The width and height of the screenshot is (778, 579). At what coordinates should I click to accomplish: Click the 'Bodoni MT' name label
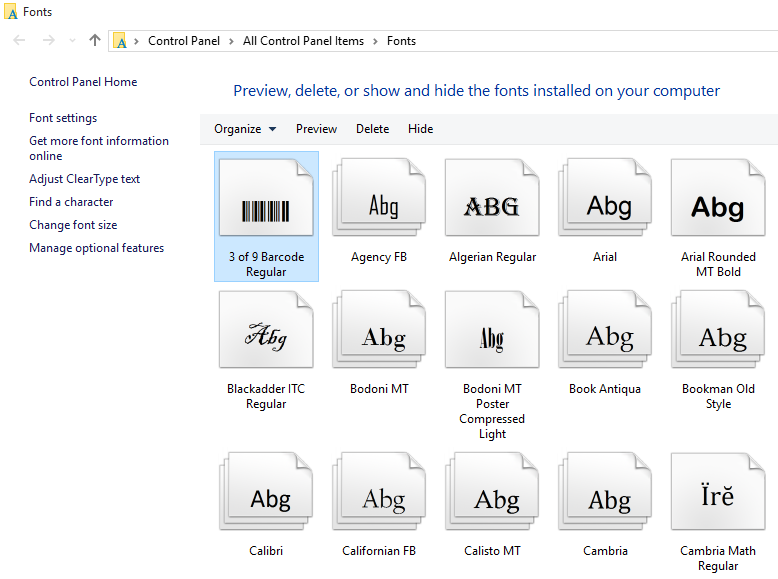click(379, 389)
